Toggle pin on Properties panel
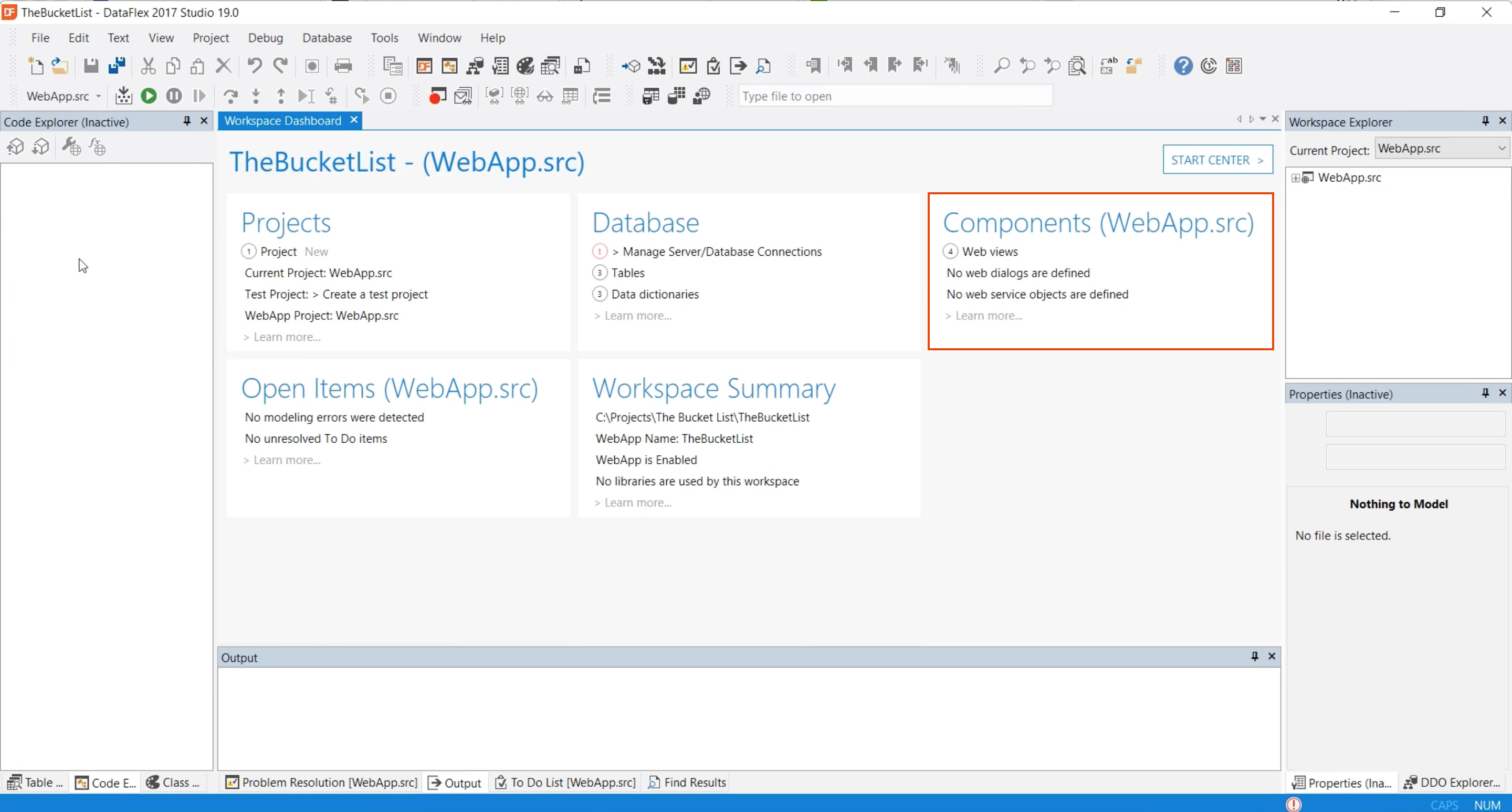This screenshot has width=1512, height=812. click(1485, 393)
